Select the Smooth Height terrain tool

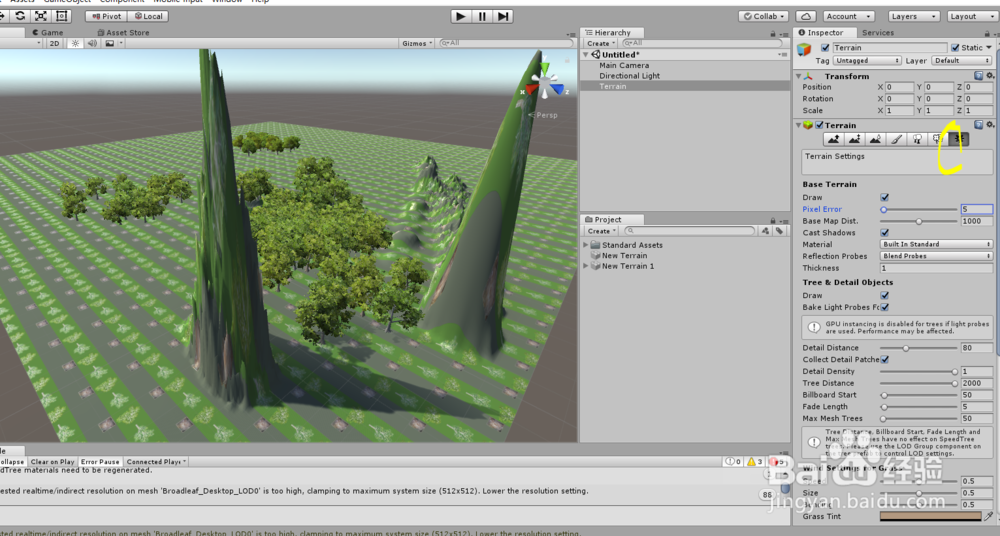875,139
